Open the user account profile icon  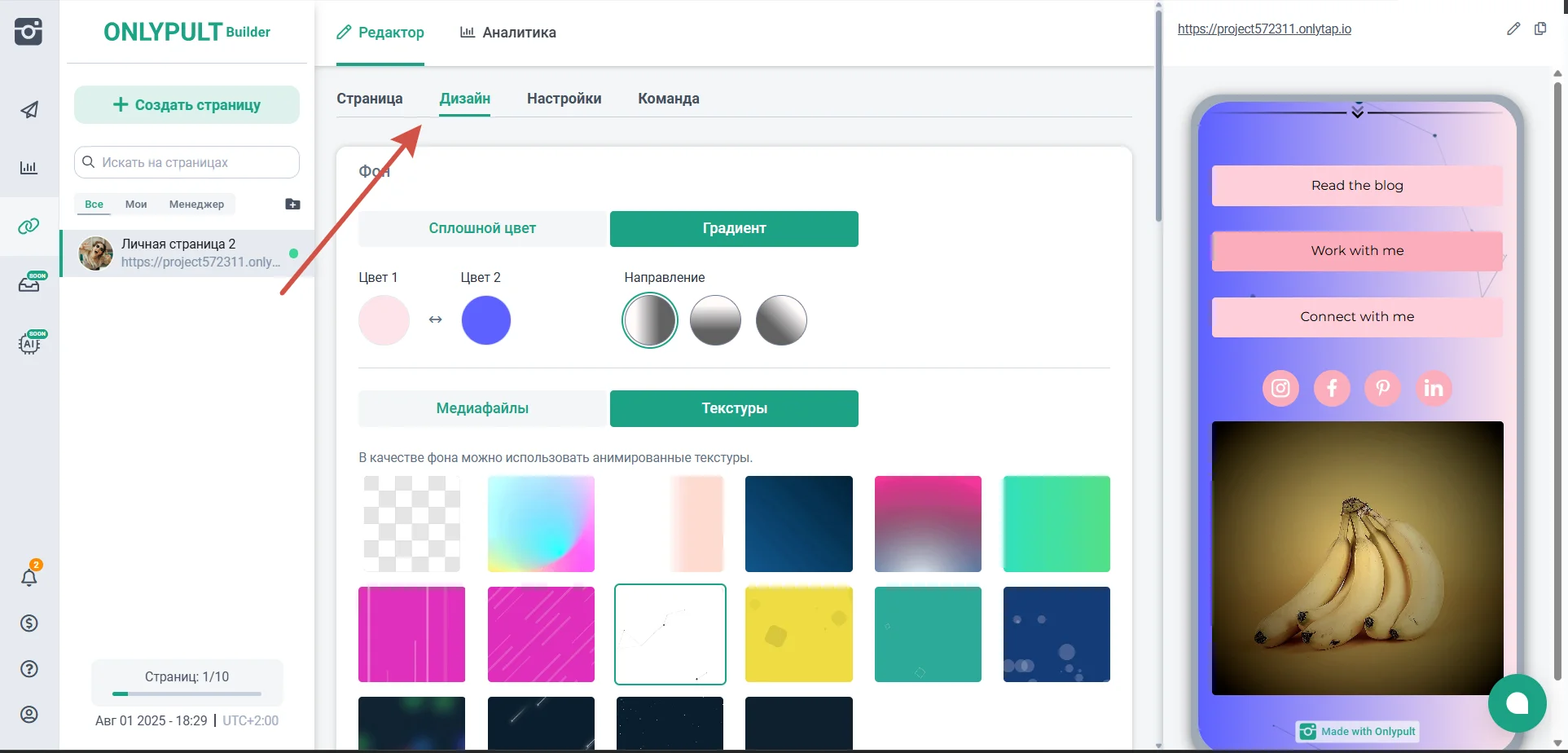tap(29, 715)
